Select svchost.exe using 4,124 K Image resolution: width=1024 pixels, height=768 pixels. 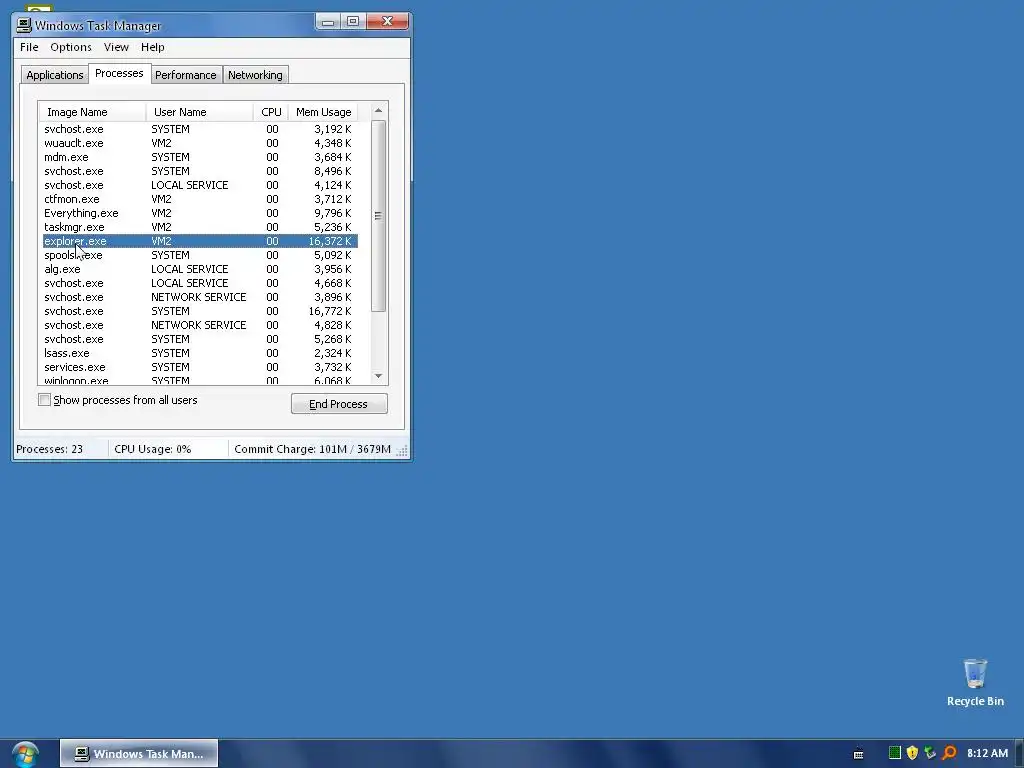point(200,185)
